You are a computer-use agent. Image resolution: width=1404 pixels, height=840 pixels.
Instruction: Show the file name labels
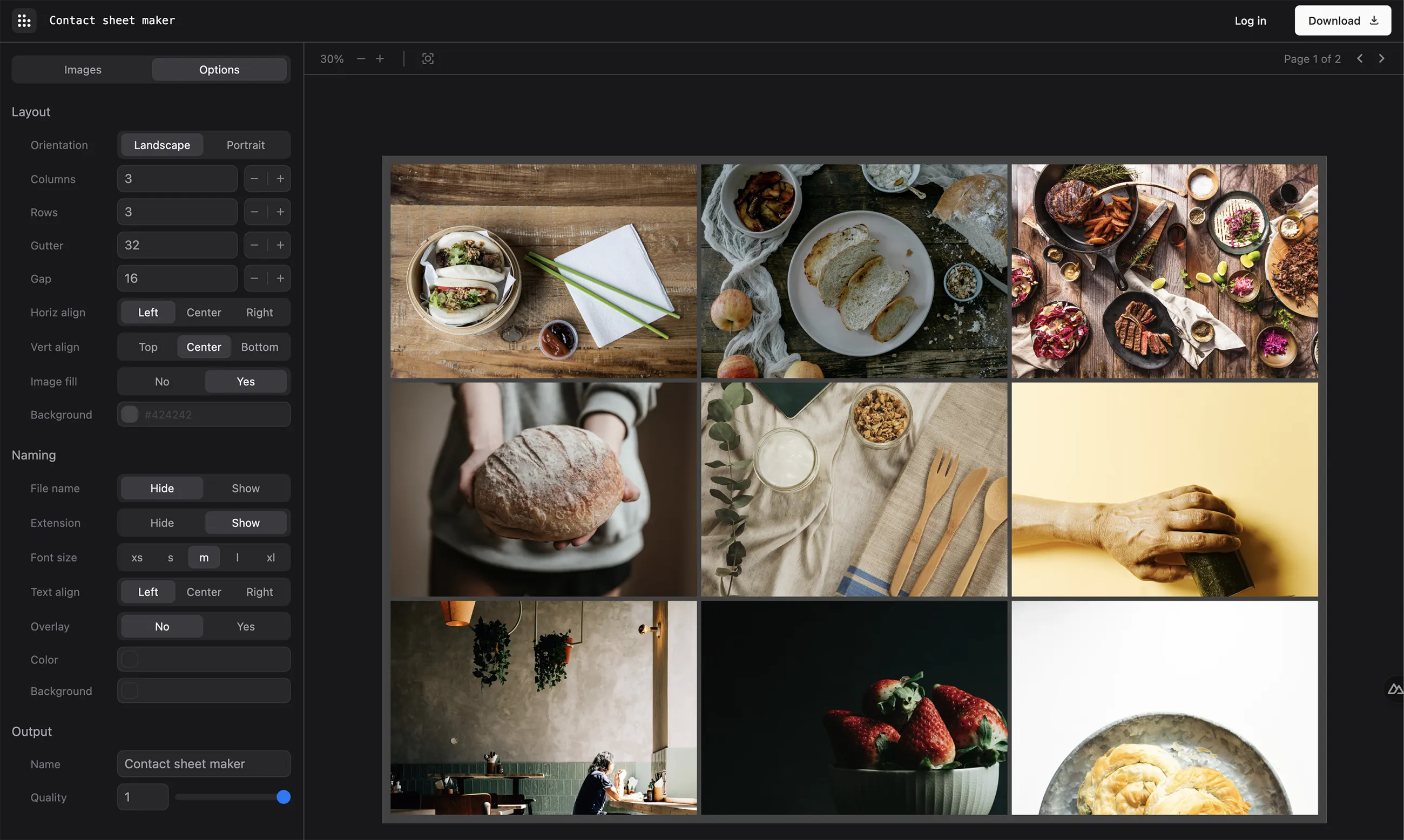coord(245,488)
